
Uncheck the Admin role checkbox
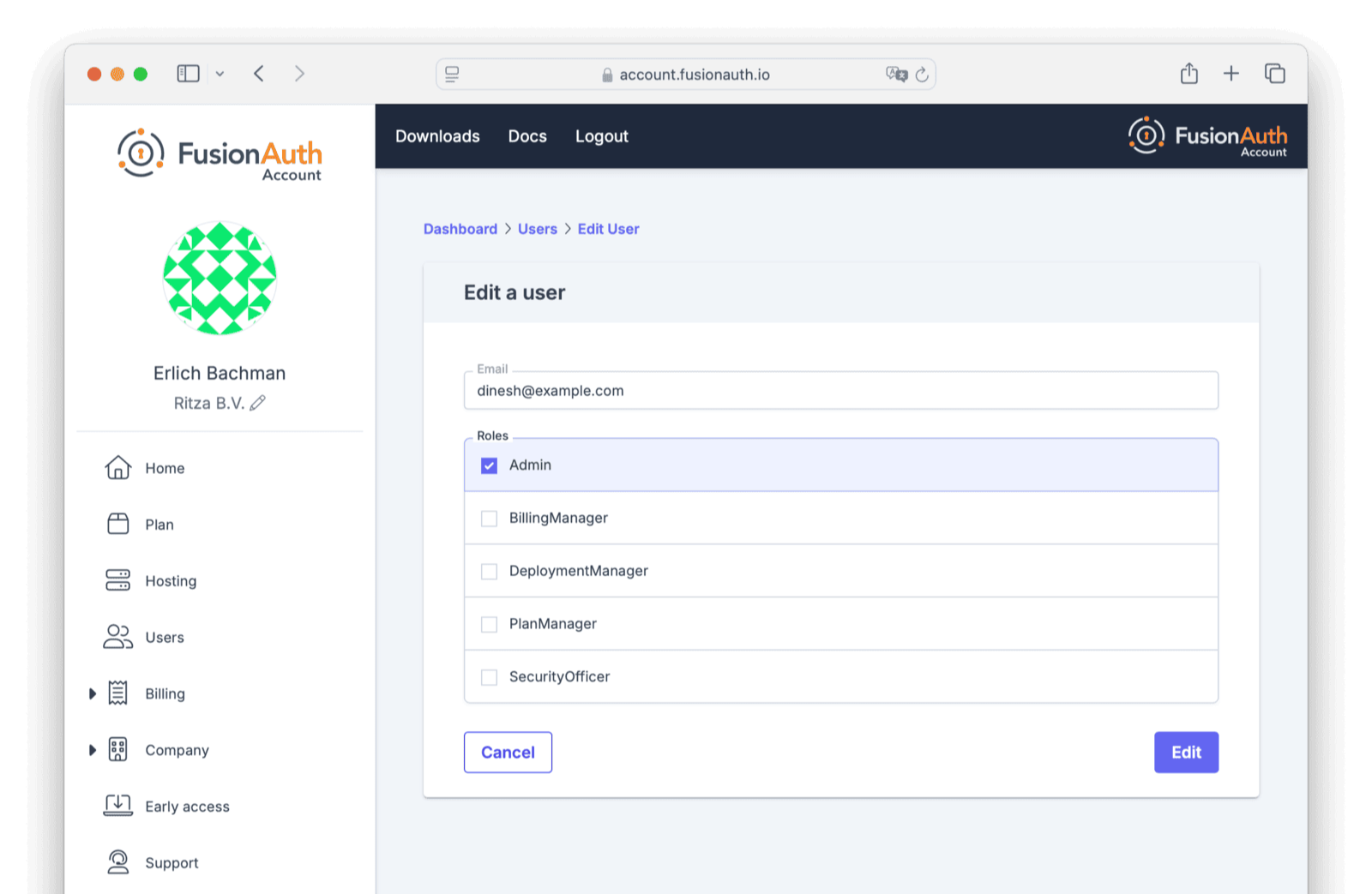489,465
